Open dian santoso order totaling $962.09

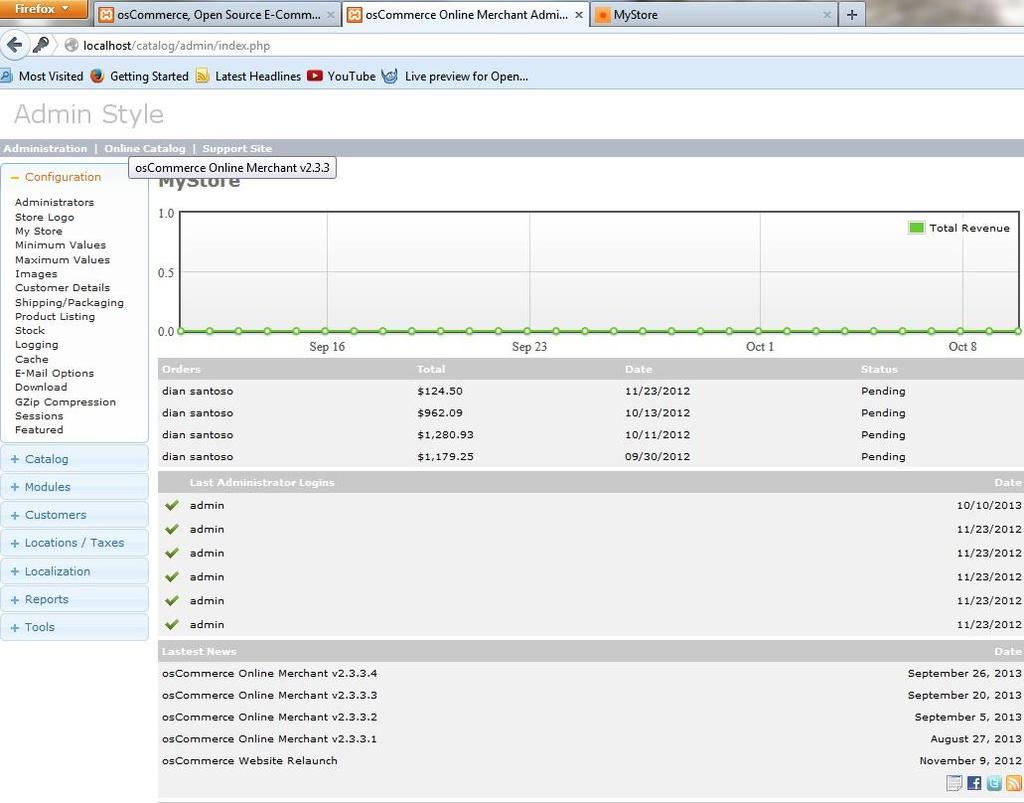coord(197,413)
